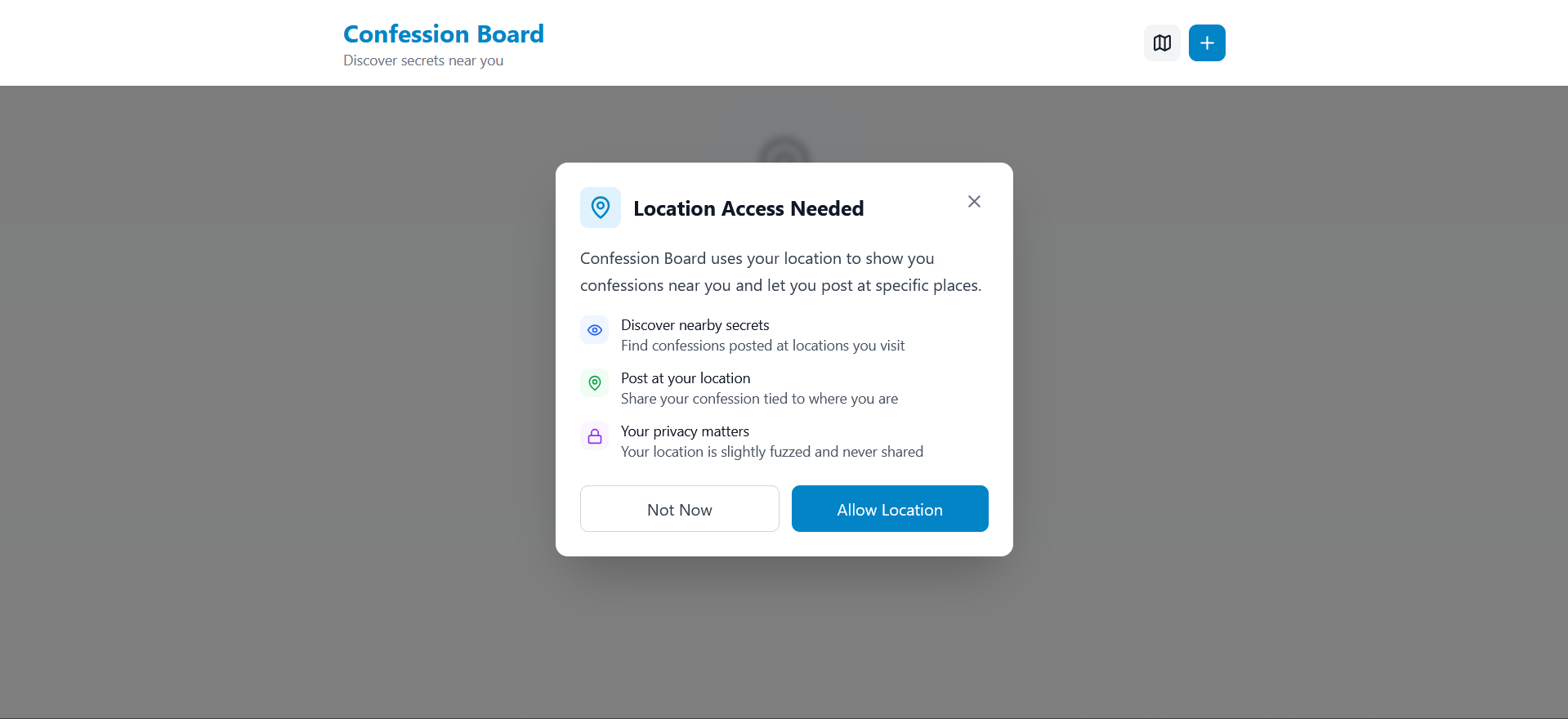Click the Location Access Needed heading
This screenshot has width=1568, height=719.
coord(748,208)
